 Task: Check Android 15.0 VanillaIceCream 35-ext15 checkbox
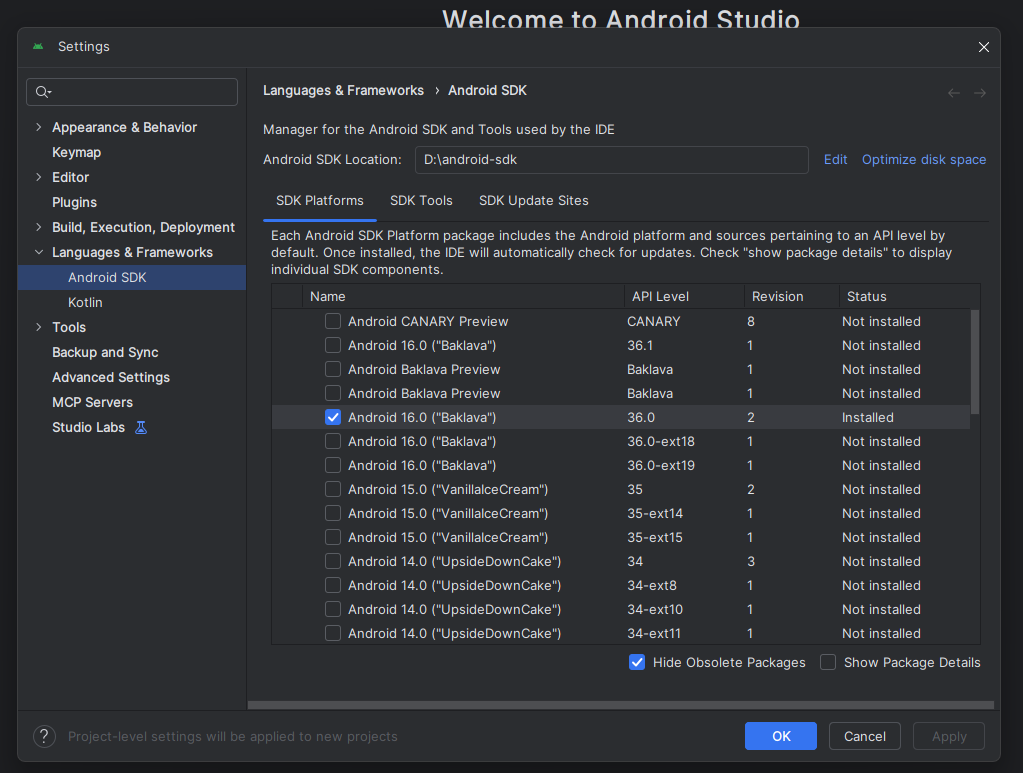click(333, 537)
